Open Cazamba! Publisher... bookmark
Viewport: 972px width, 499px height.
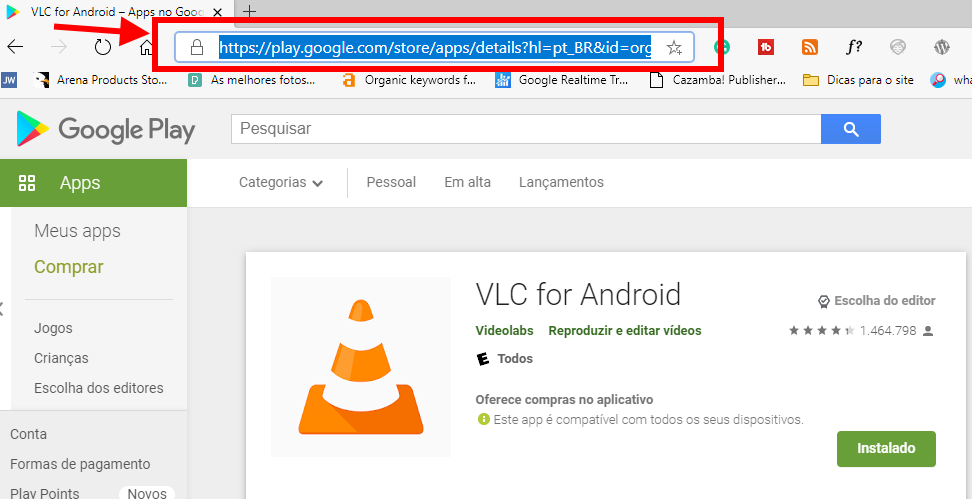click(717, 80)
